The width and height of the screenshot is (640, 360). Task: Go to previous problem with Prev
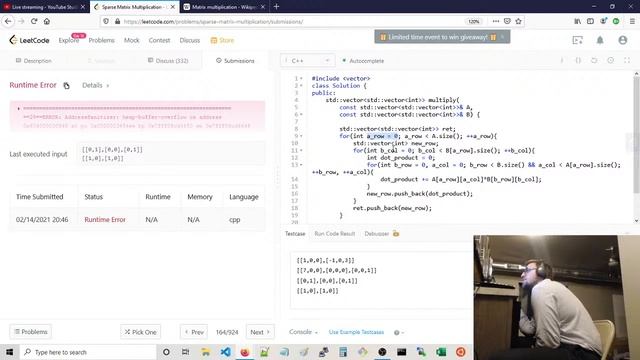pyautogui.click(x=194, y=332)
